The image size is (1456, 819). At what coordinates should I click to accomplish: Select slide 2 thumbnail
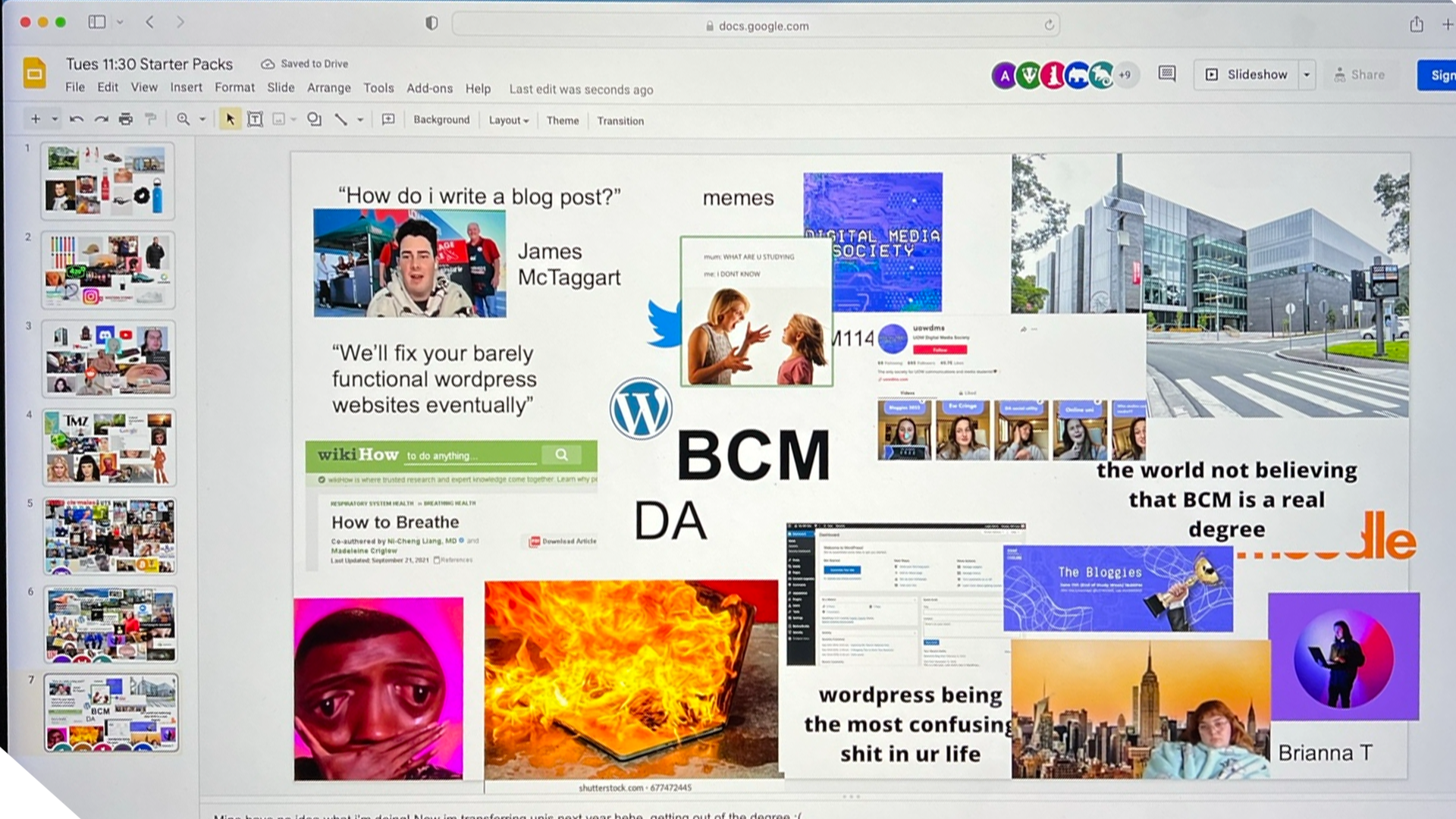click(x=108, y=269)
